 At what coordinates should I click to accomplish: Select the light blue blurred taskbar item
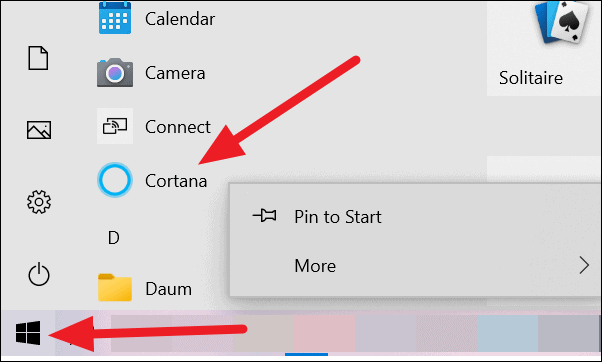(x=507, y=333)
